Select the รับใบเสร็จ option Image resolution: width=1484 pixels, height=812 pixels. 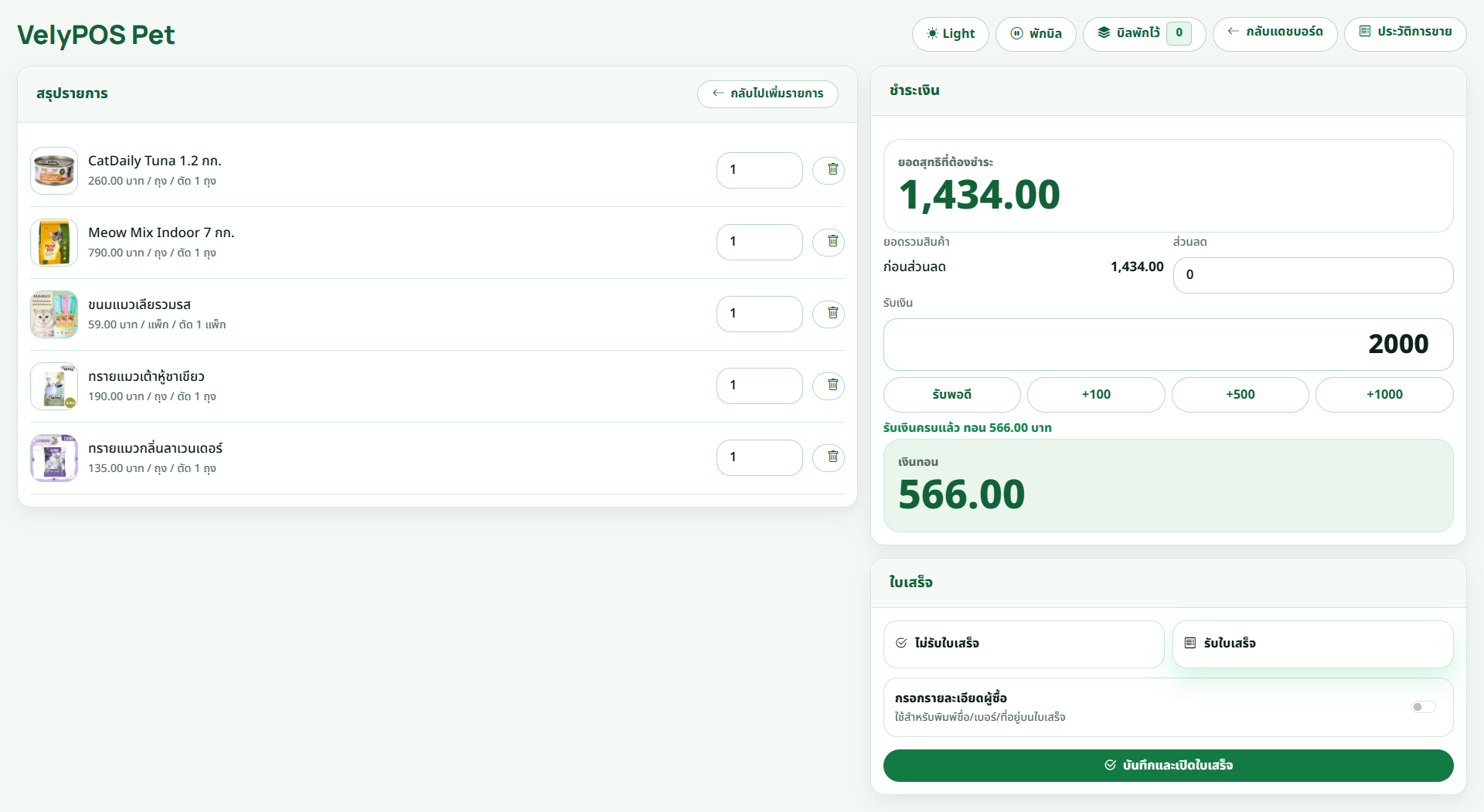point(1312,644)
